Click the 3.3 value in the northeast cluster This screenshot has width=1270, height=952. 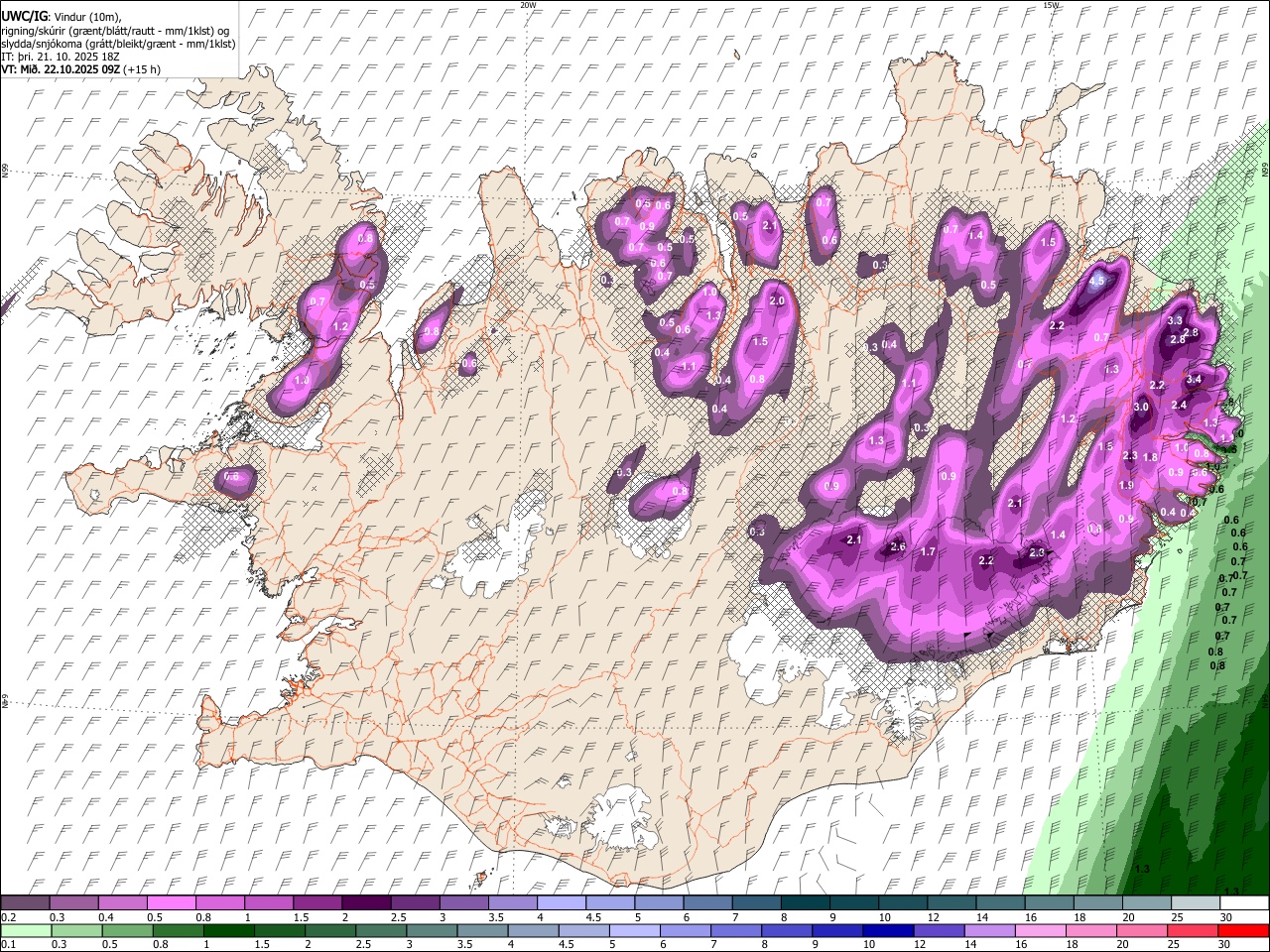click(x=1175, y=320)
